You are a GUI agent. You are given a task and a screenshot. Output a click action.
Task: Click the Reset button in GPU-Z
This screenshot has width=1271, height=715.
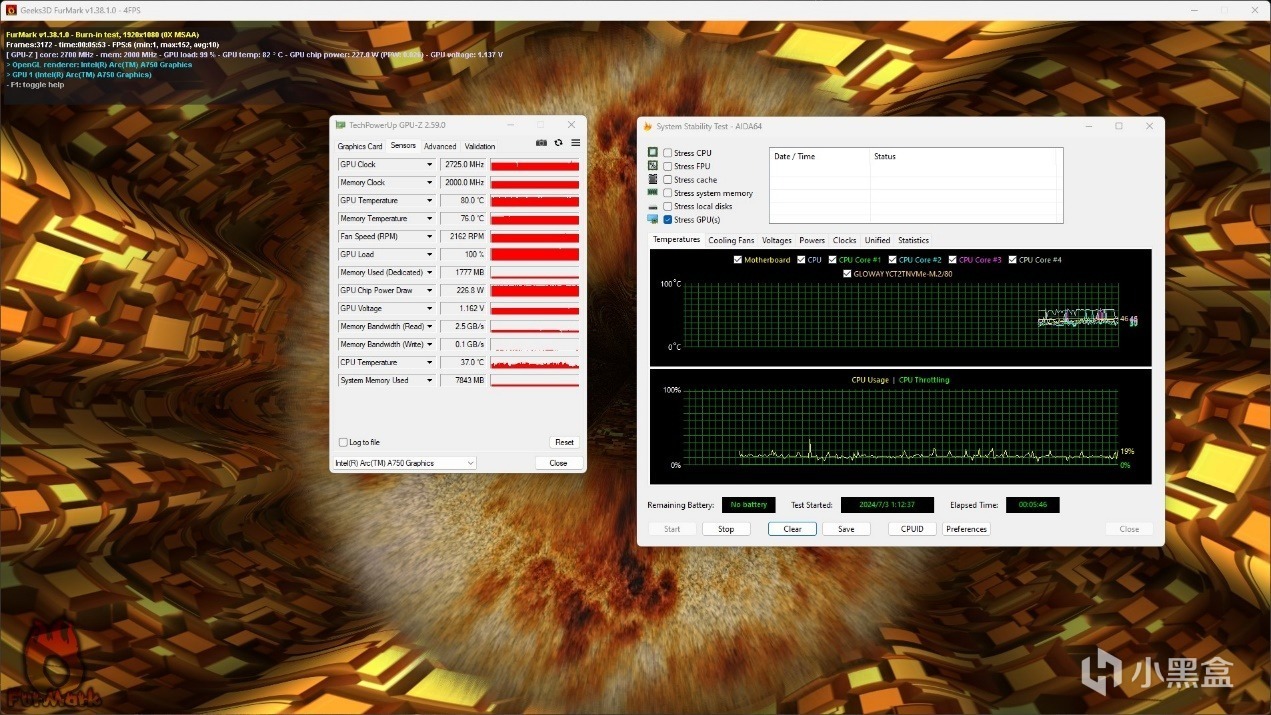coord(564,442)
